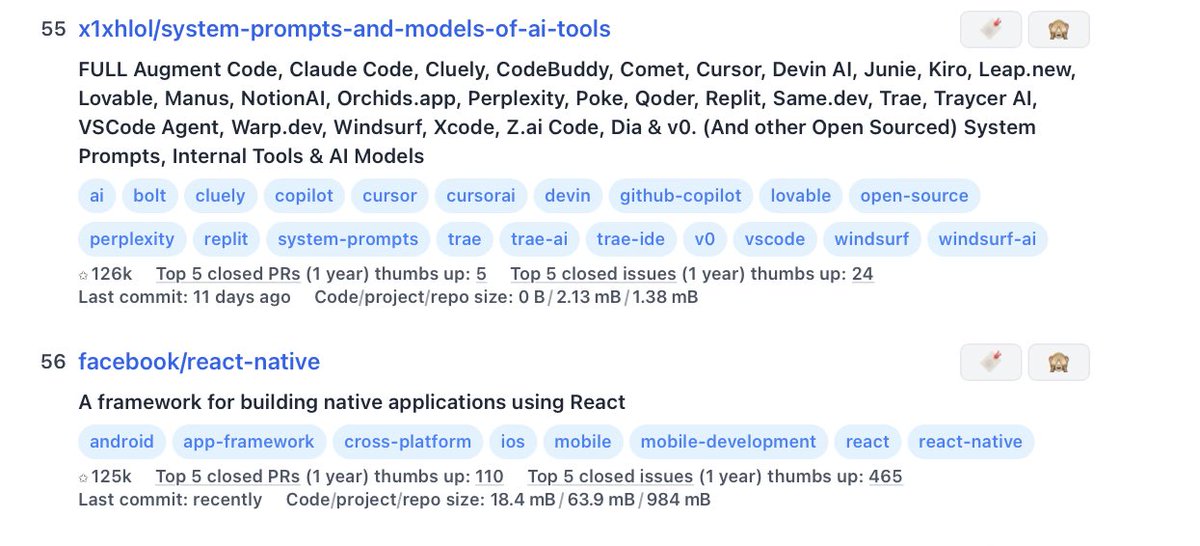Click rank number 55
This screenshot has width=1200, height=546.
pos(53,30)
